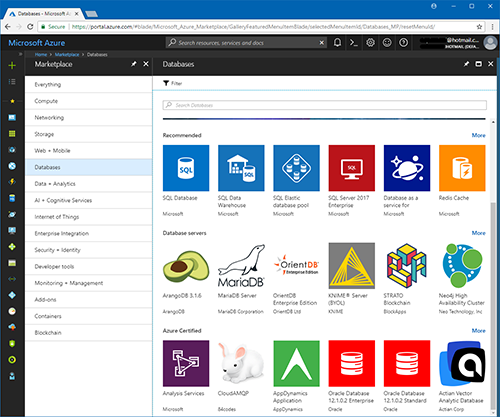This screenshot has height=417, width=500.
Task: Open Chrome menu three dots
Action: pos(492,27)
